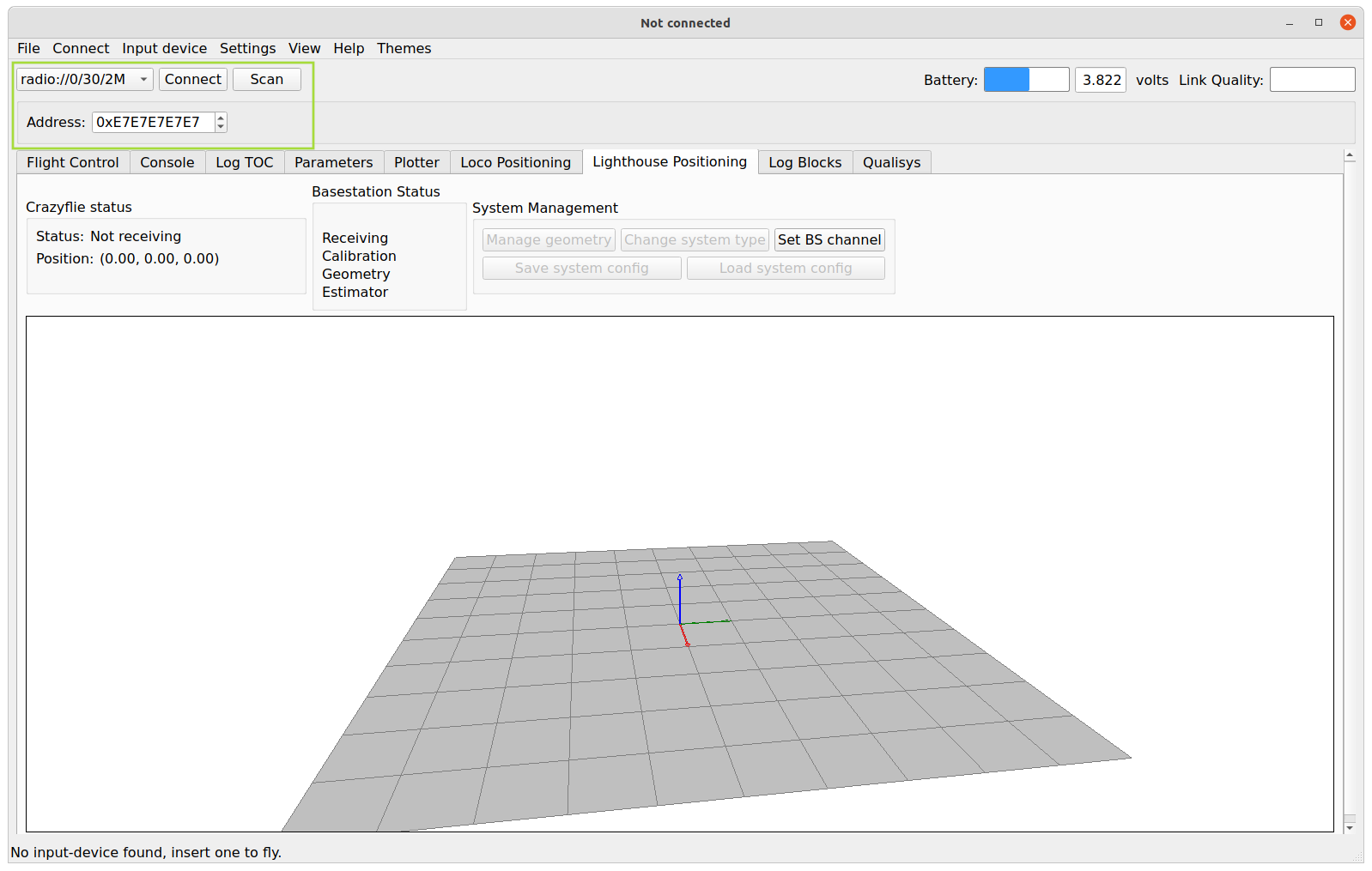Image resolution: width=1372 pixels, height=871 pixels.
Task: Decrement the Address value with down arrow
Action: (221, 127)
